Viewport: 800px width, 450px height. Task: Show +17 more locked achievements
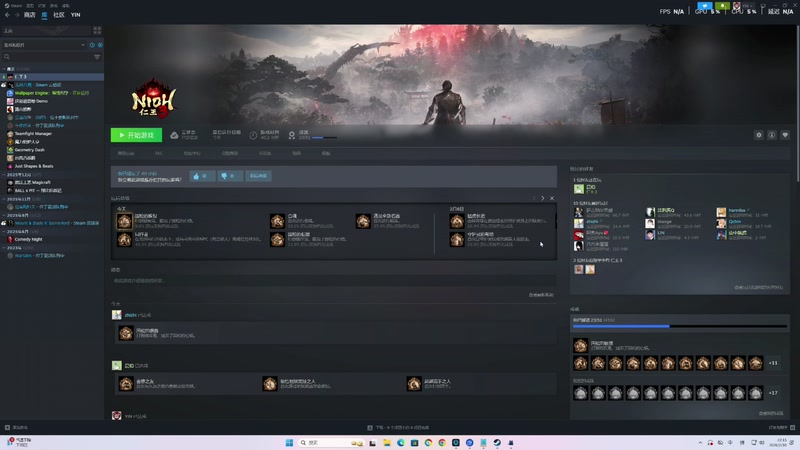pyautogui.click(x=773, y=393)
